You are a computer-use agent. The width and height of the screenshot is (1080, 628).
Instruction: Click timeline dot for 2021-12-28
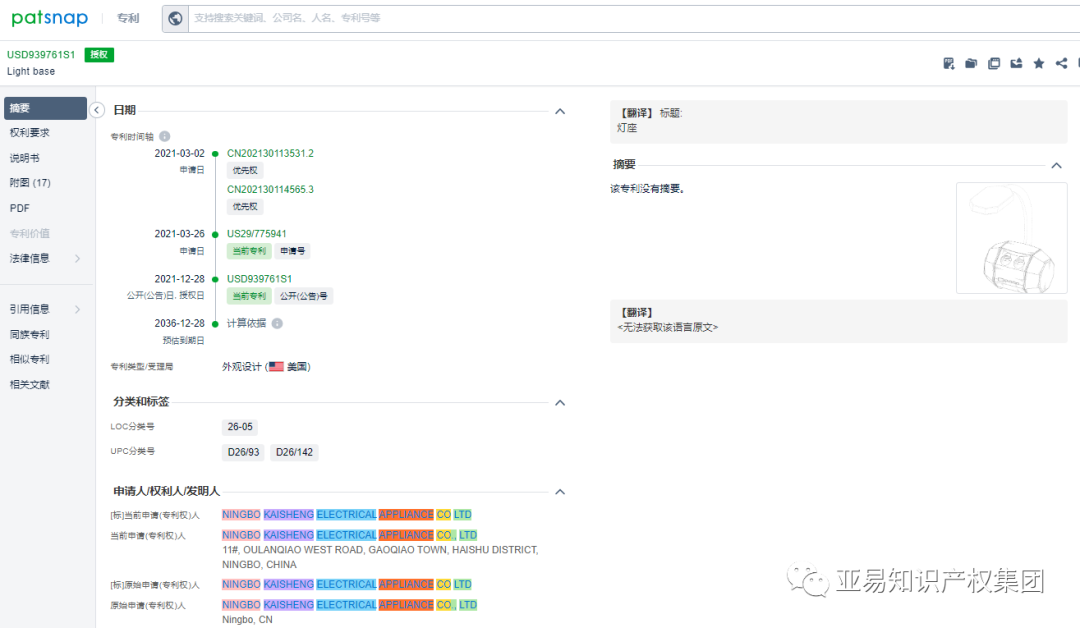pyautogui.click(x=215, y=280)
